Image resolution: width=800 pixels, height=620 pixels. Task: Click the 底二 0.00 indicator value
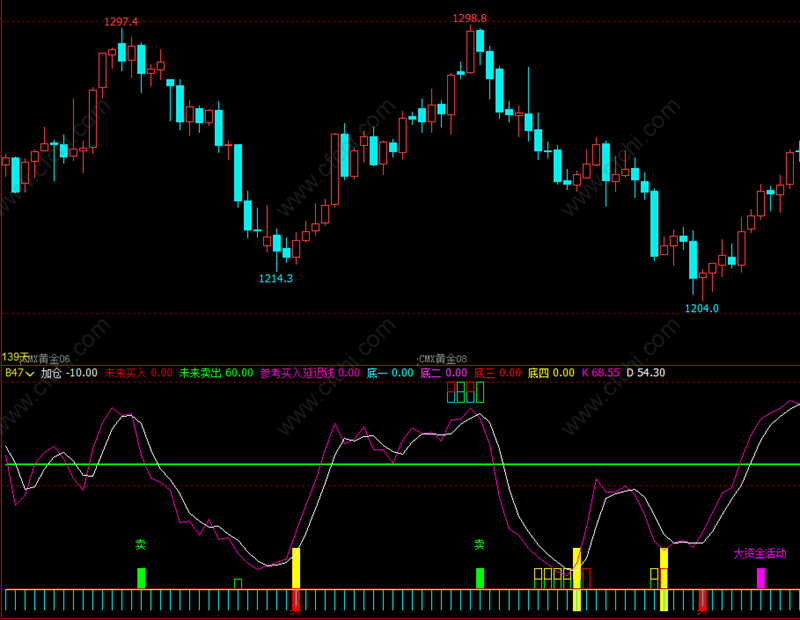(x=443, y=373)
